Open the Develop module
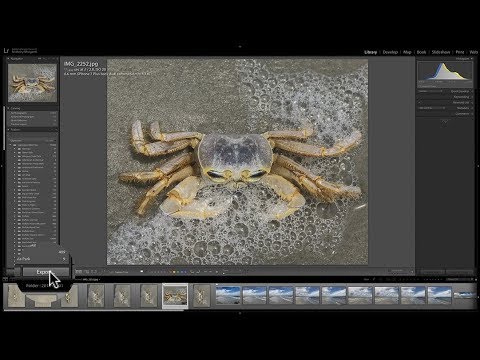The image size is (480, 360). click(390, 52)
